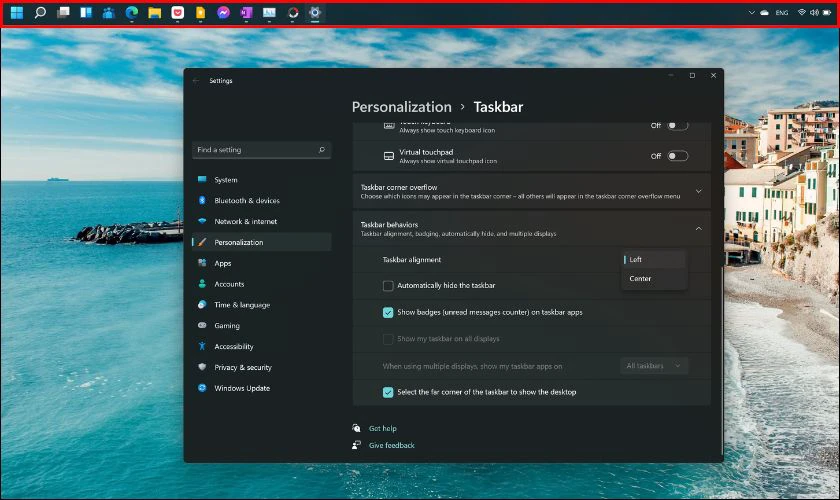Select Personalization in the sidebar
840x500 pixels.
[x=261, y=242]
